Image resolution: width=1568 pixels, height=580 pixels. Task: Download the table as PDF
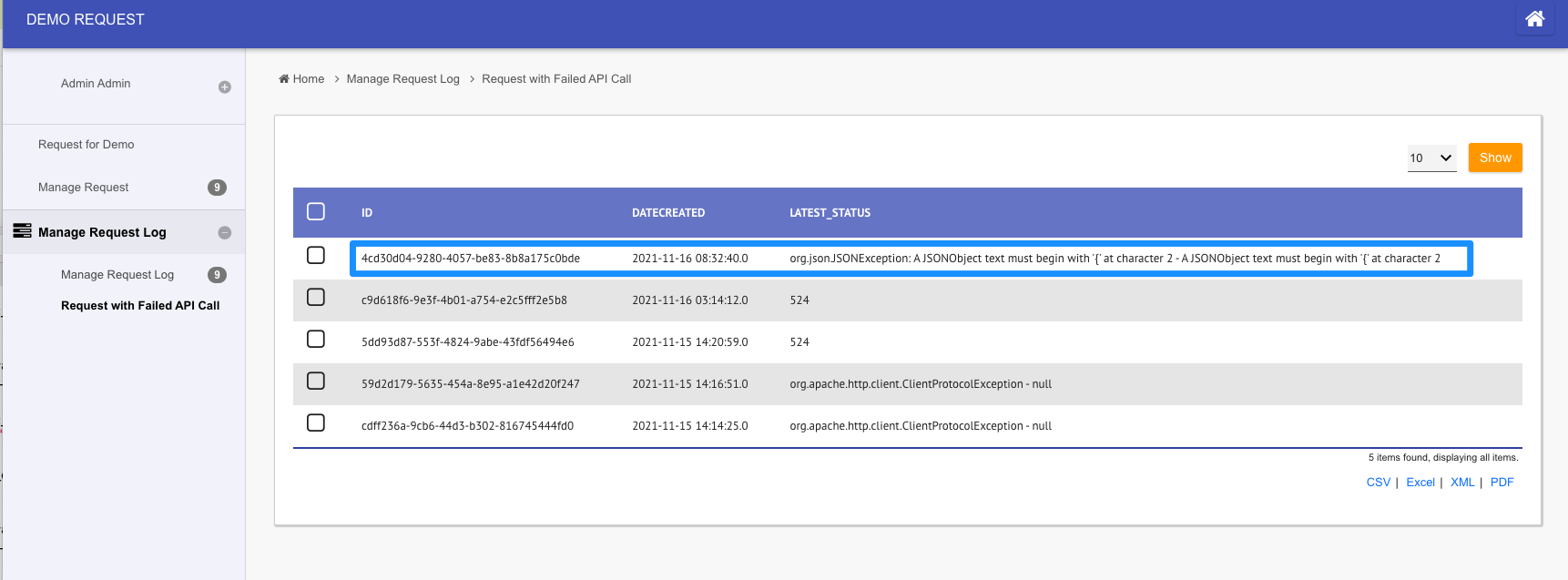point(1502,483)
